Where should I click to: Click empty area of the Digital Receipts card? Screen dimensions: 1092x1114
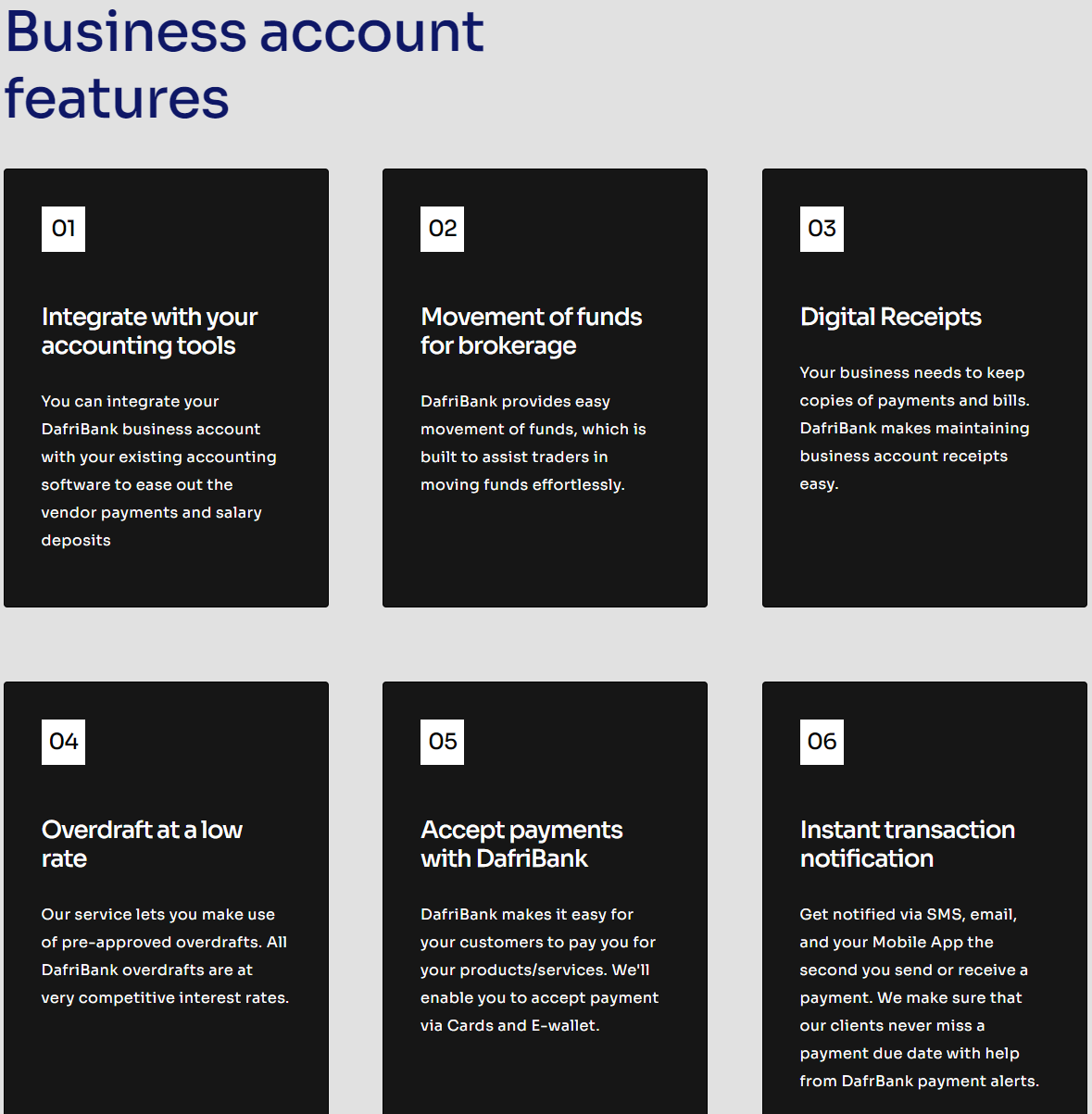[923, 556]
